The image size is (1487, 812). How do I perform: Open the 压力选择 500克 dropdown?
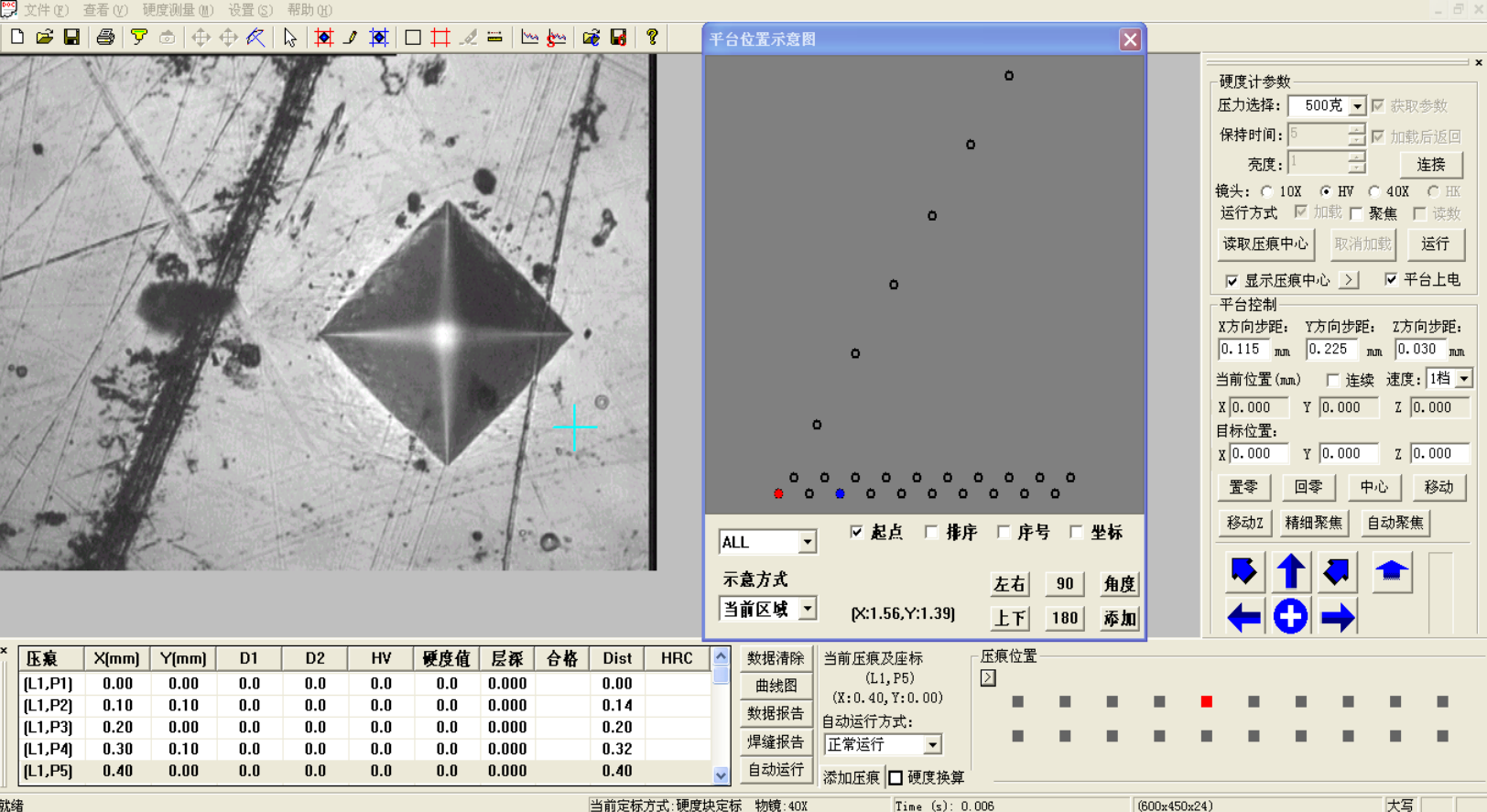click(1357, 106)
